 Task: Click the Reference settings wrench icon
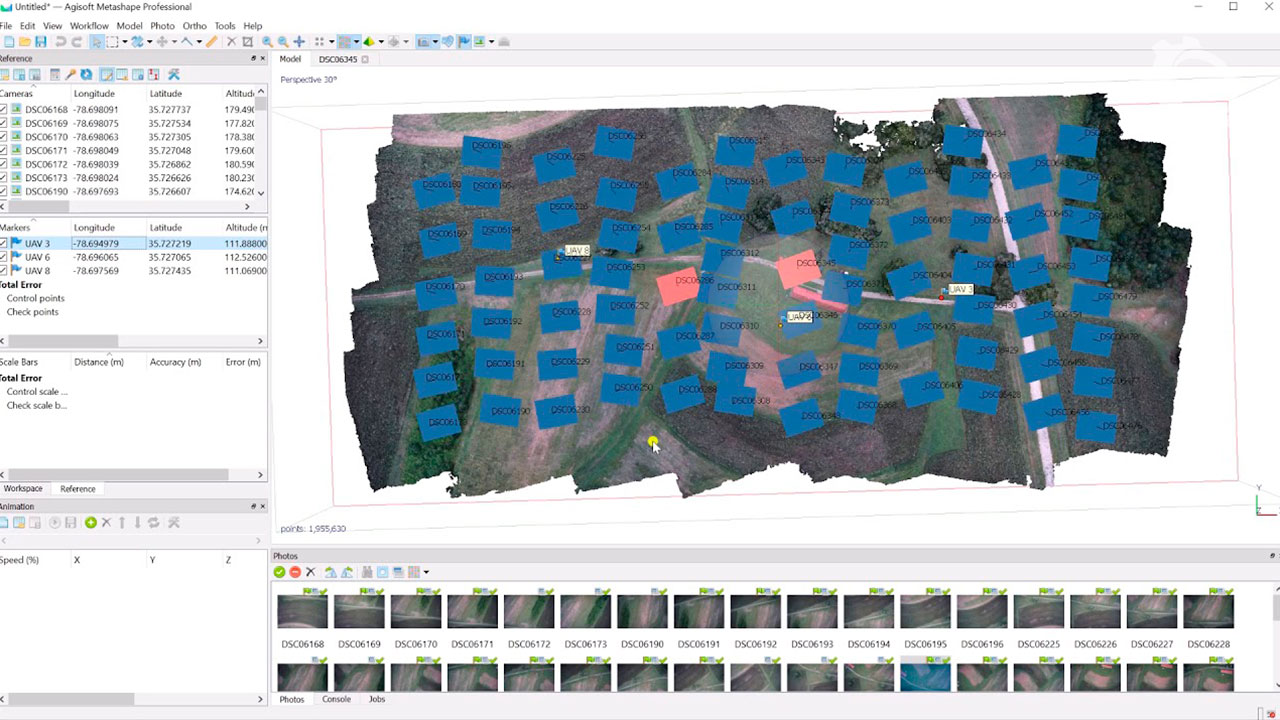point(174,75)
